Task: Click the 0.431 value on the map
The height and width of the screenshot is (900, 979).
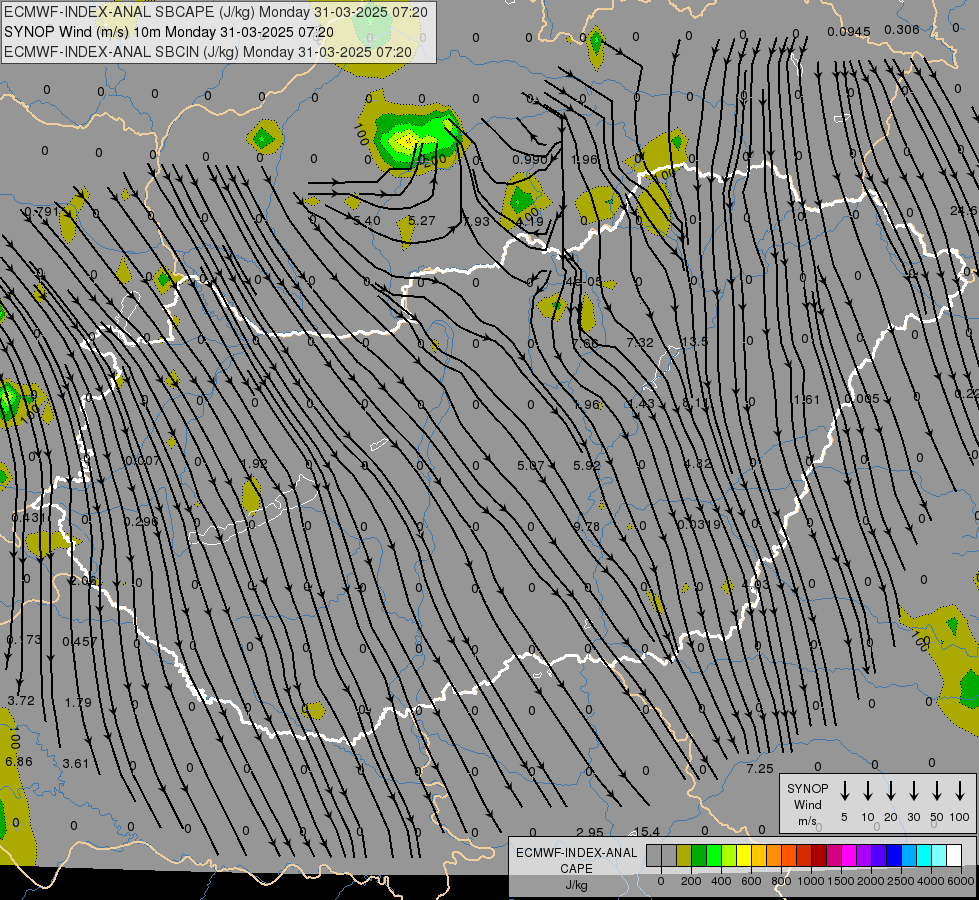Action: (28, 518)
